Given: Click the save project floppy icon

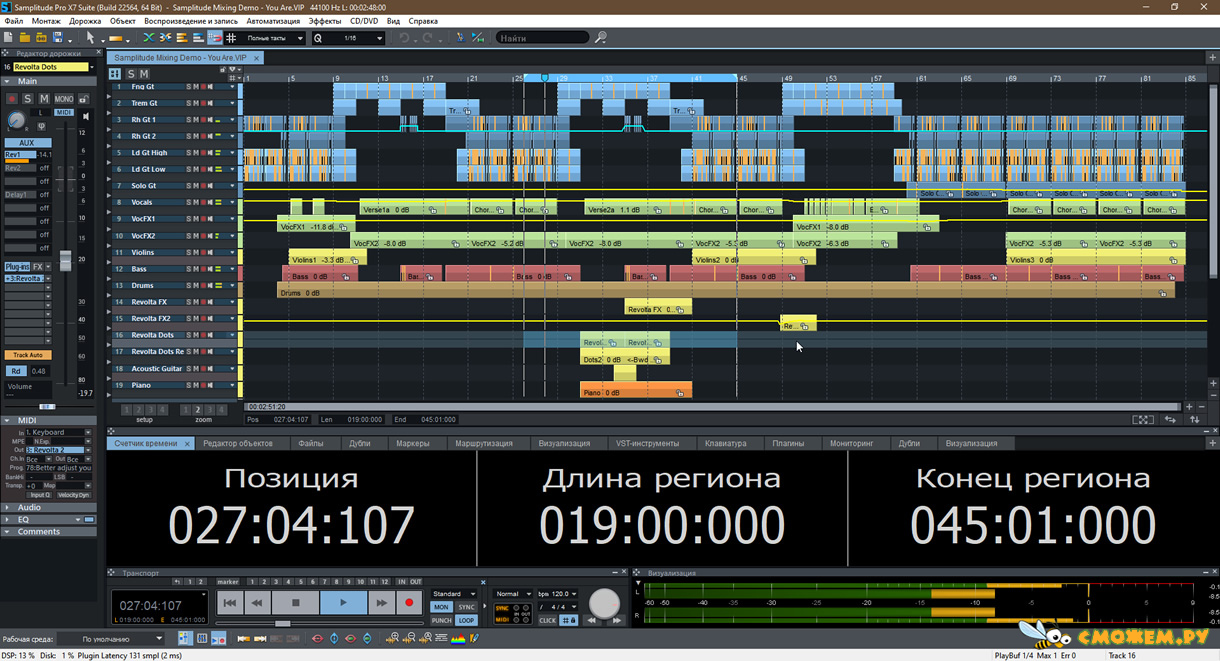Looking at the screenshot, I should pyautogui.click(x=57, y=38).
